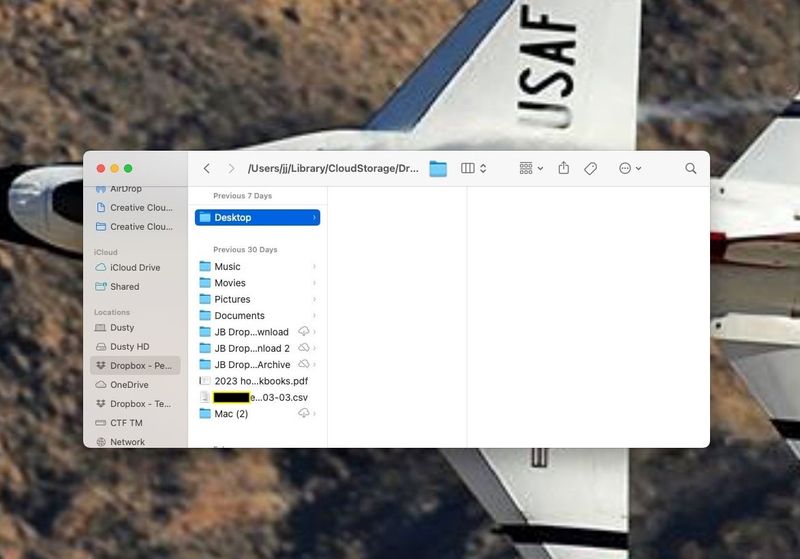Screen dimensions: 800x559
Task: Open Network in the sidebar
Action: [x=135, y=442]
